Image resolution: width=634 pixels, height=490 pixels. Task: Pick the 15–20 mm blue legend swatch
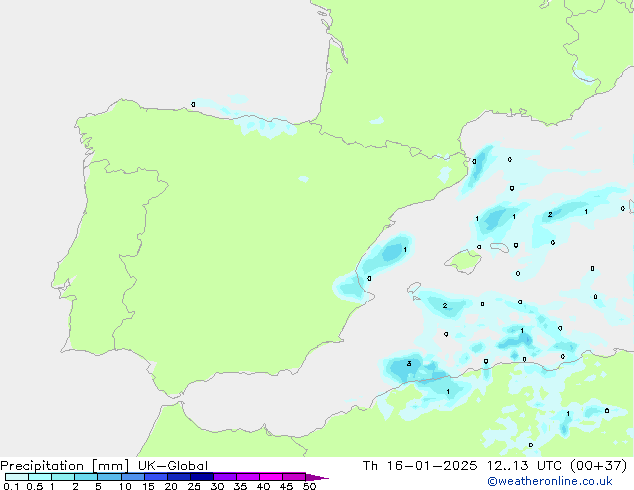coord(155,477)
